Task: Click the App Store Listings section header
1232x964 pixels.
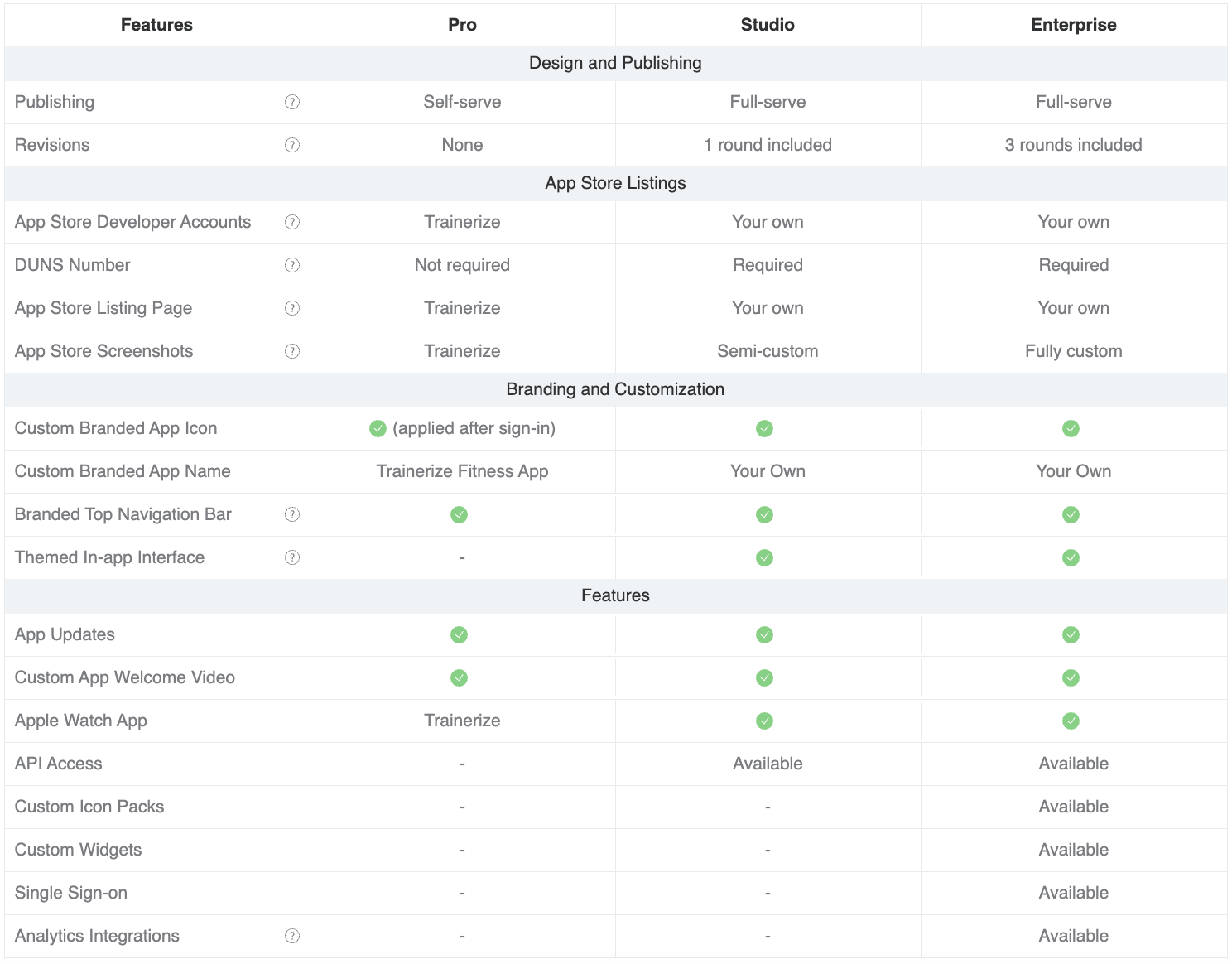Action: (x=615, y=183)
